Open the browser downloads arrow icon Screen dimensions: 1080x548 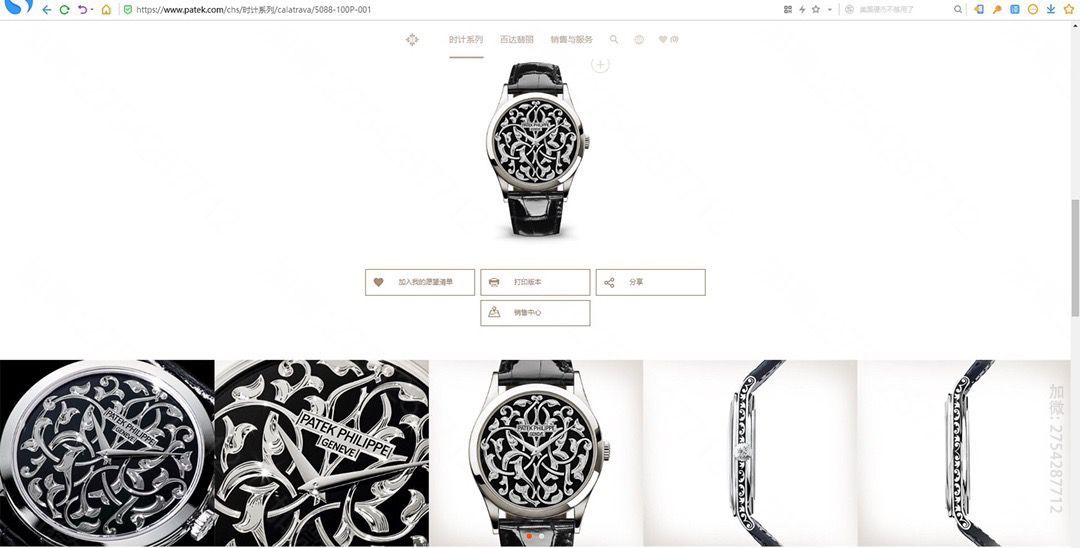pyautogui.click(x=1051, y=10)
